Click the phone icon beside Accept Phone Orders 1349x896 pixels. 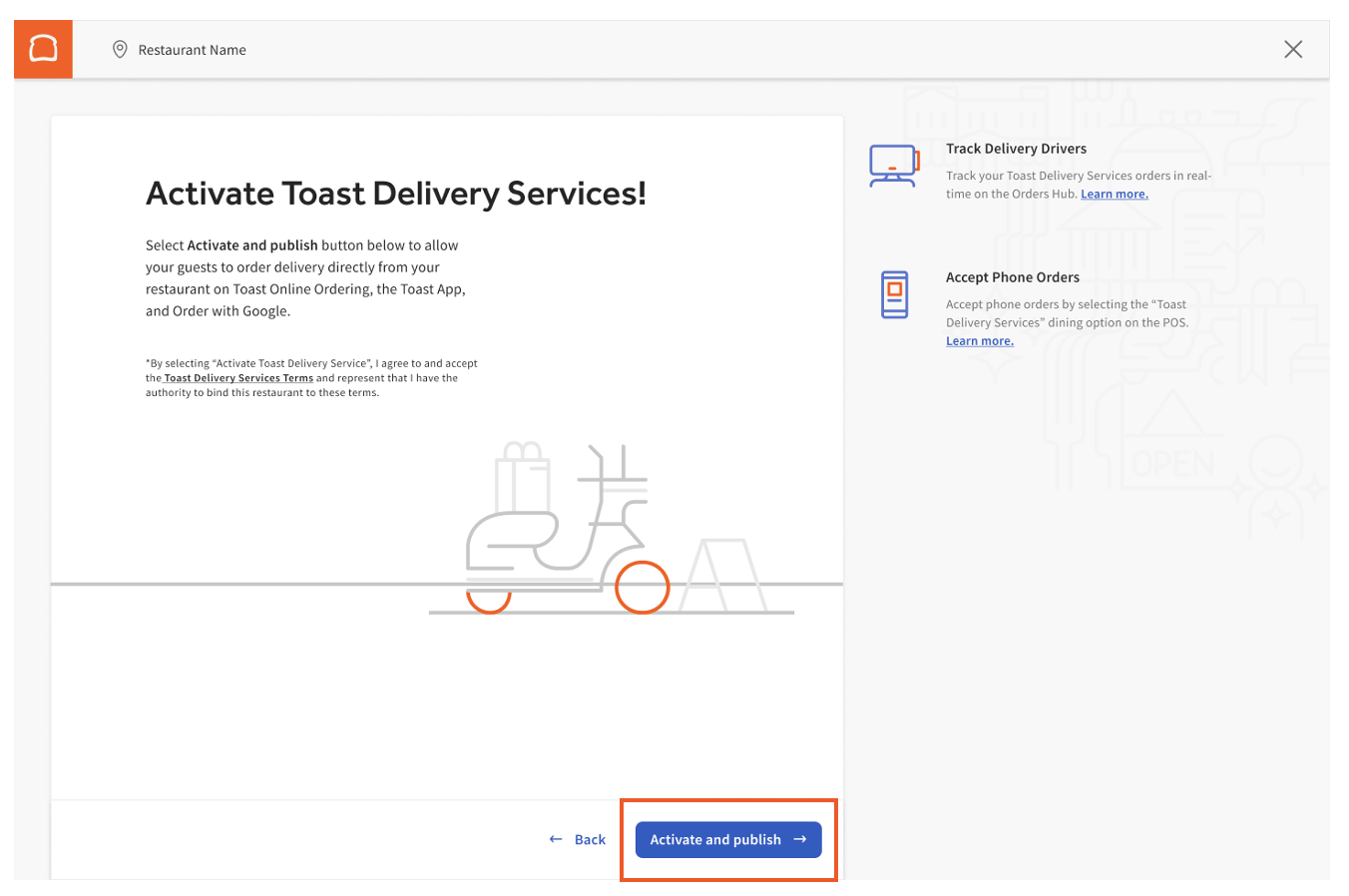(894, 294)
